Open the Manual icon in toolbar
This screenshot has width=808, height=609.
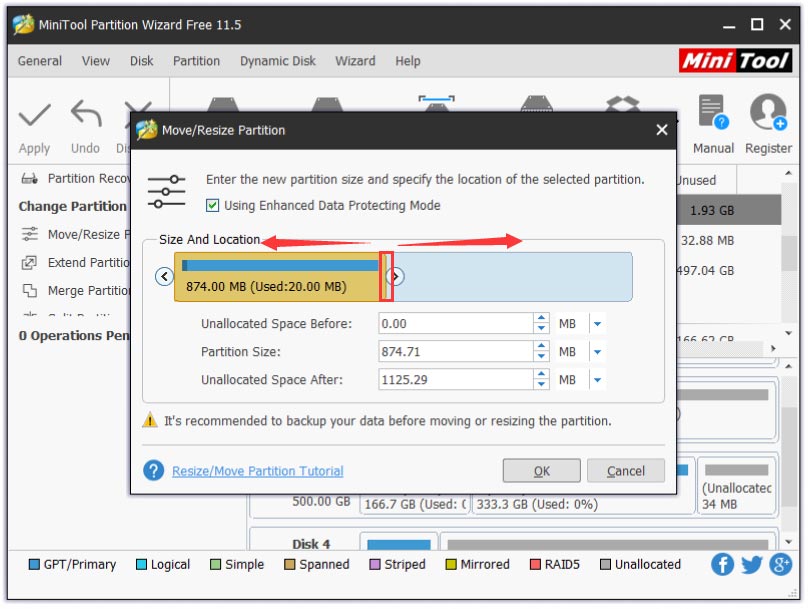(712, 112)
